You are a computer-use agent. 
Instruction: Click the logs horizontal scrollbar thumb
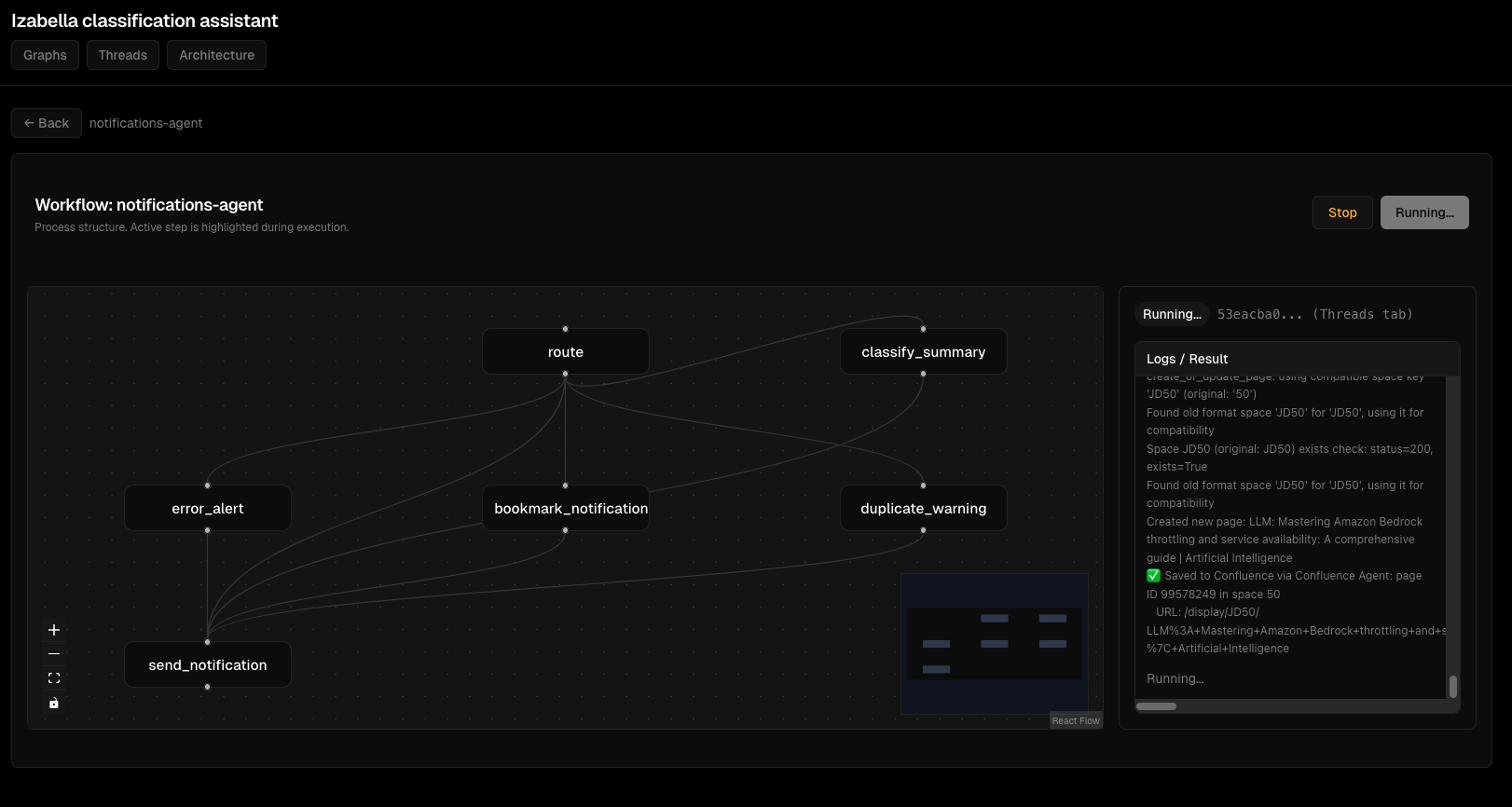coord(1156,706)
